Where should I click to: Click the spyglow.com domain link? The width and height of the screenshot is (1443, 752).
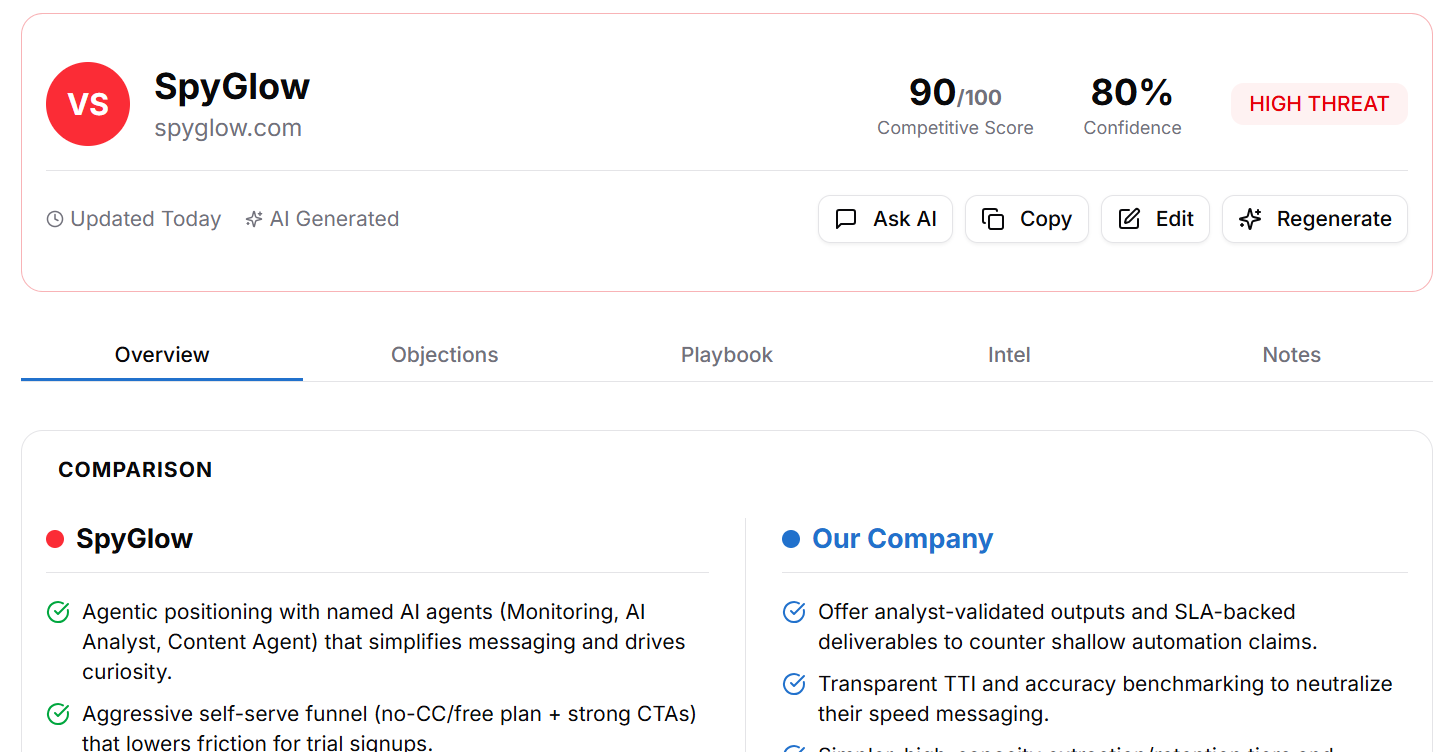click(228, 128)
